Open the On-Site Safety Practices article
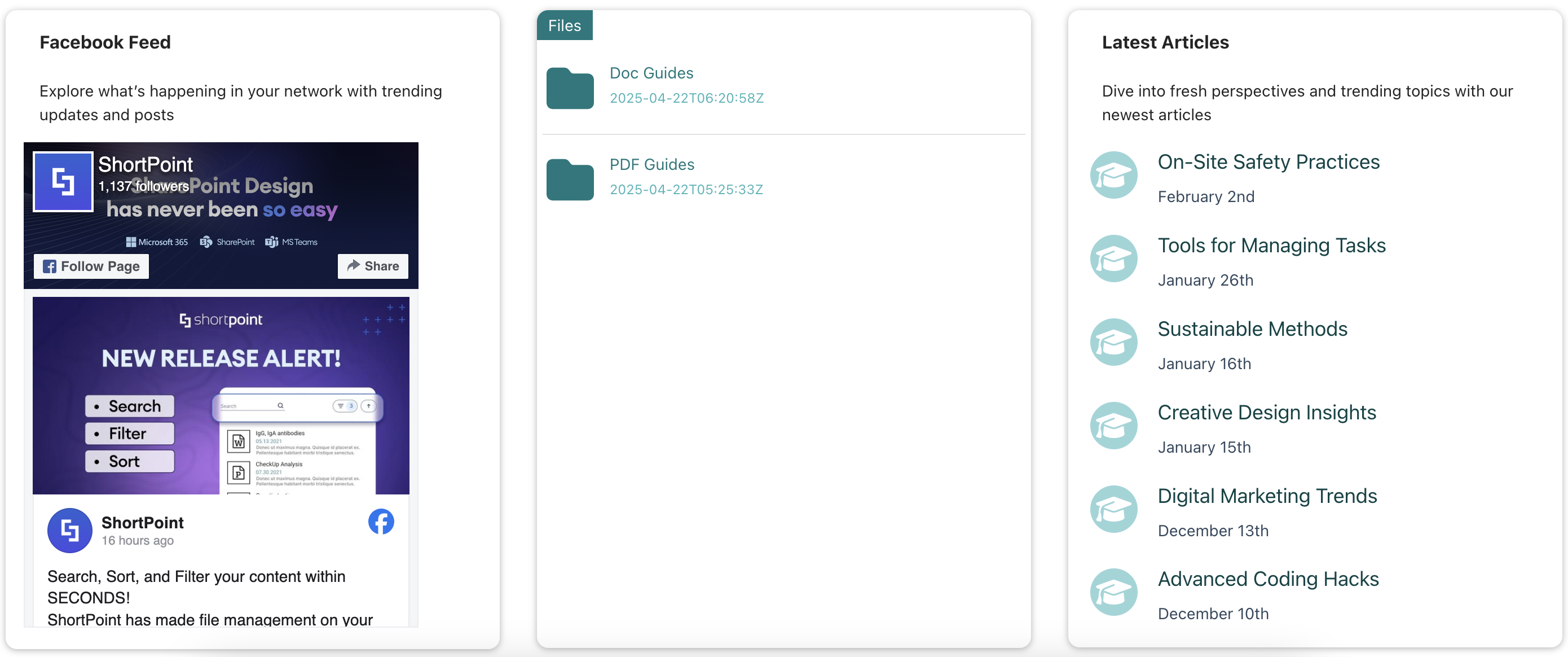 (x=1268, y=162)
